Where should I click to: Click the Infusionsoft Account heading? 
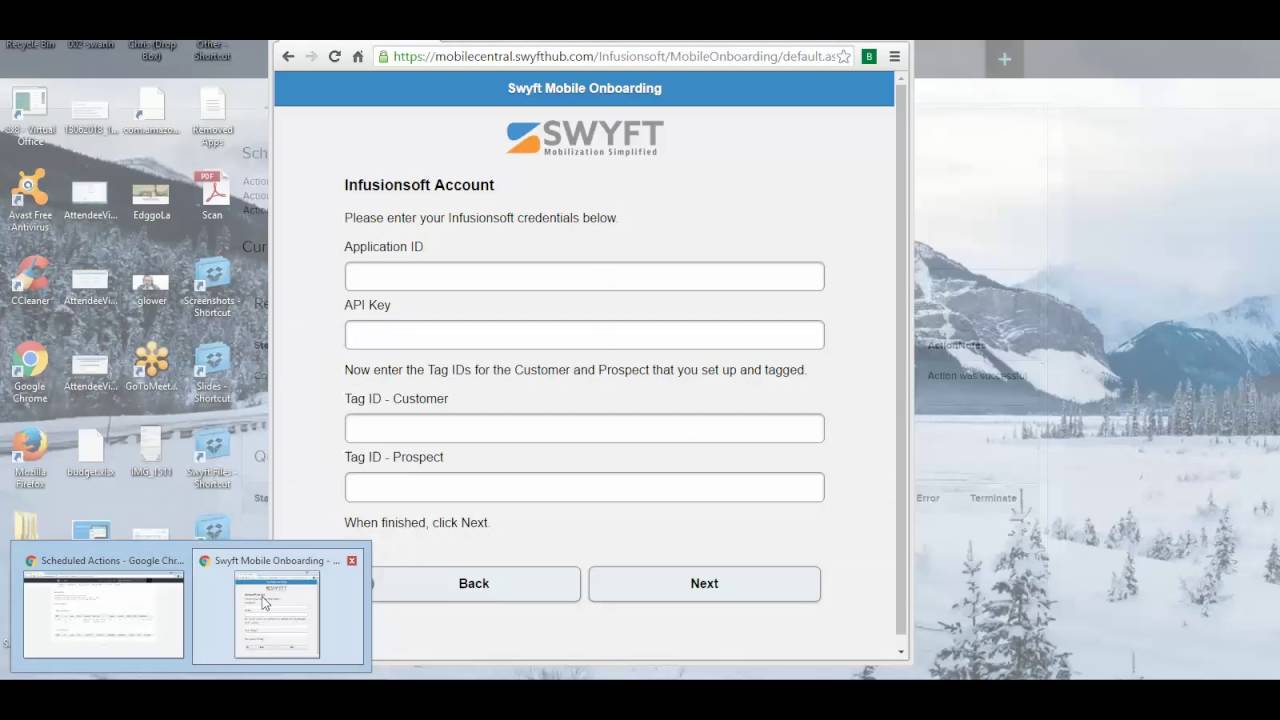[419, 185]
